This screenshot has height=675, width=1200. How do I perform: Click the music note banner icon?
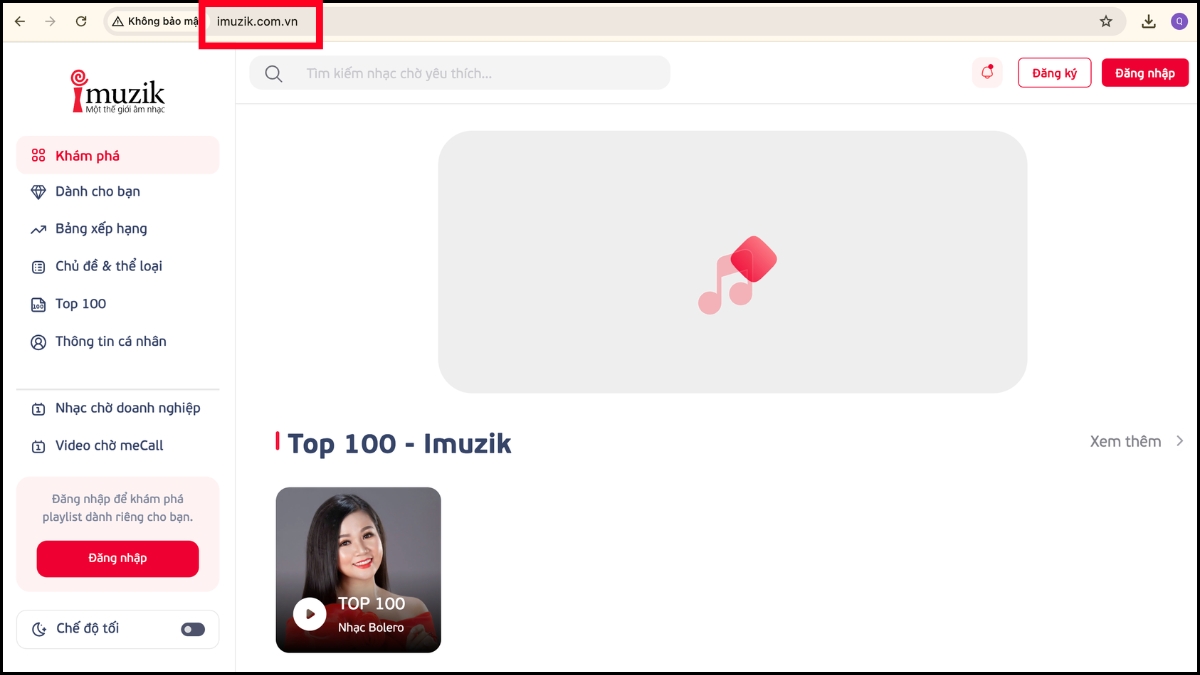tap(736, 276)
